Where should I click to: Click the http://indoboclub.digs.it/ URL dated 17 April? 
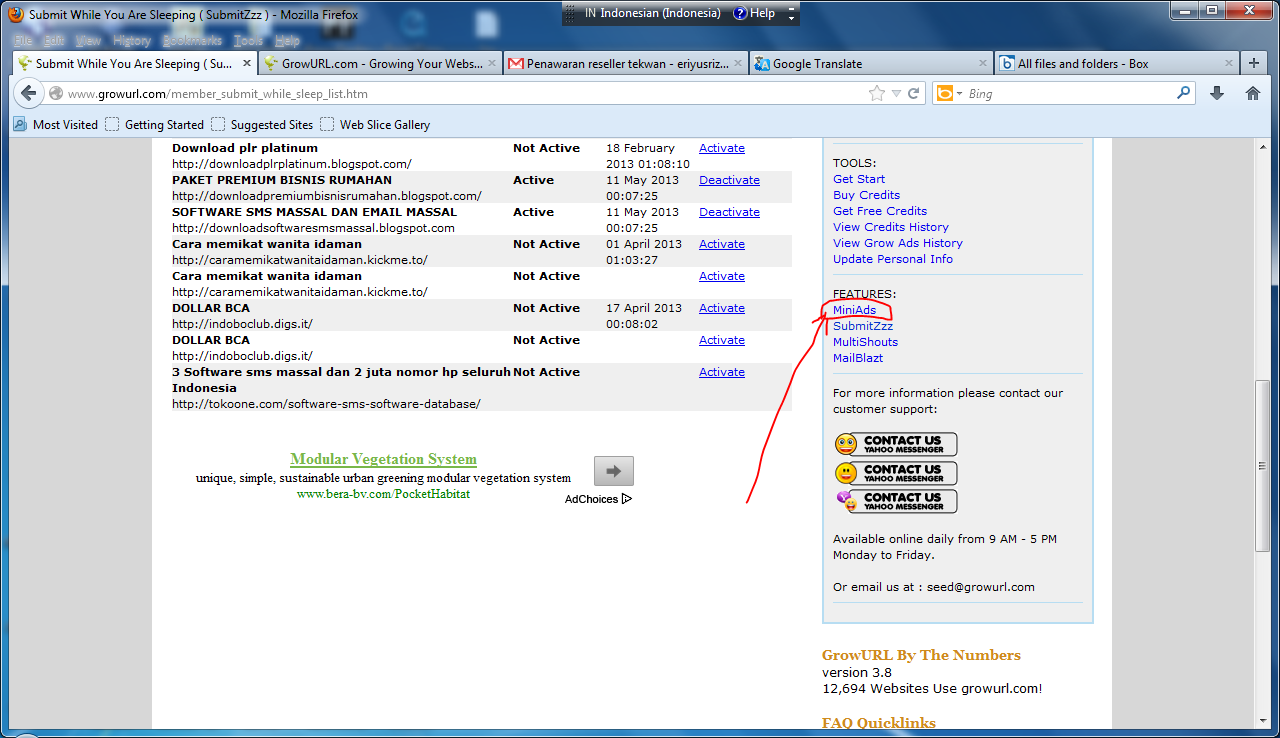[242, 324]
